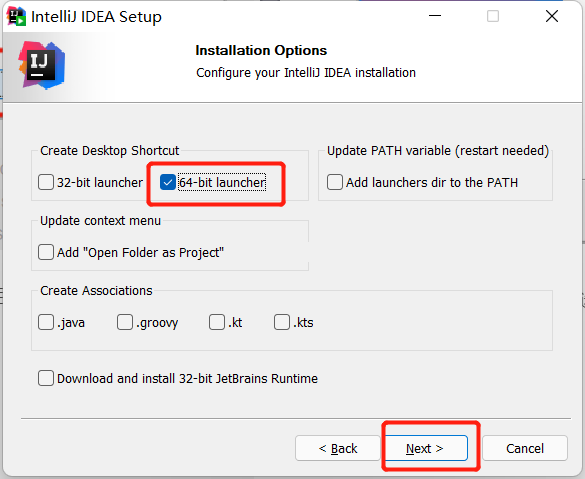The height and width of the screenshot is (479, 585).
Task: Click "Configure your IntelliJ IDEA installation" text
Action: pos(306,72)
